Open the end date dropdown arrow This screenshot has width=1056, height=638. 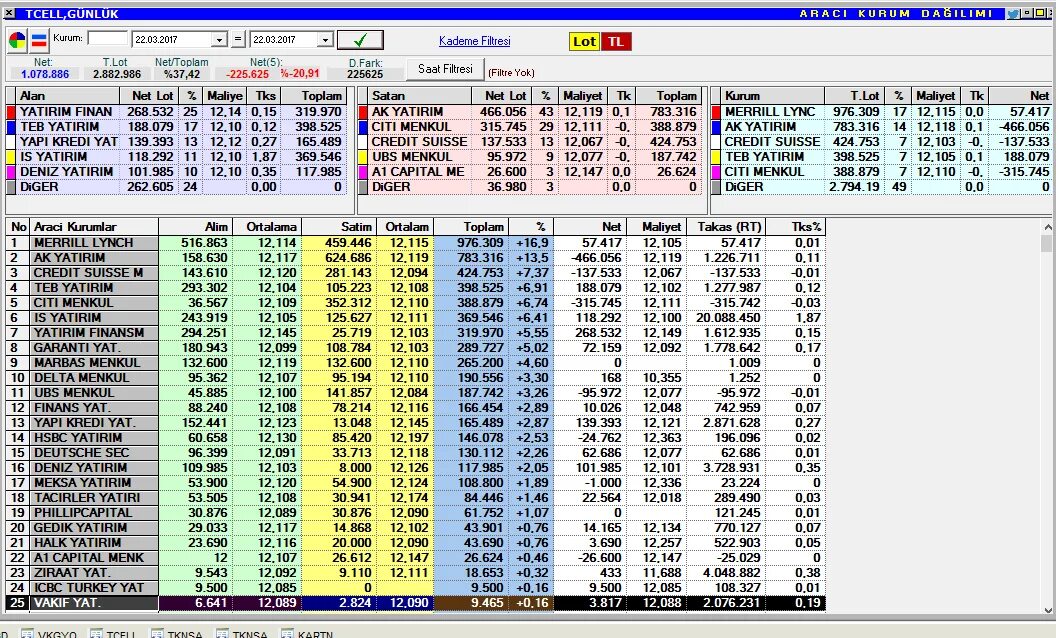click(x=325, y=40)
